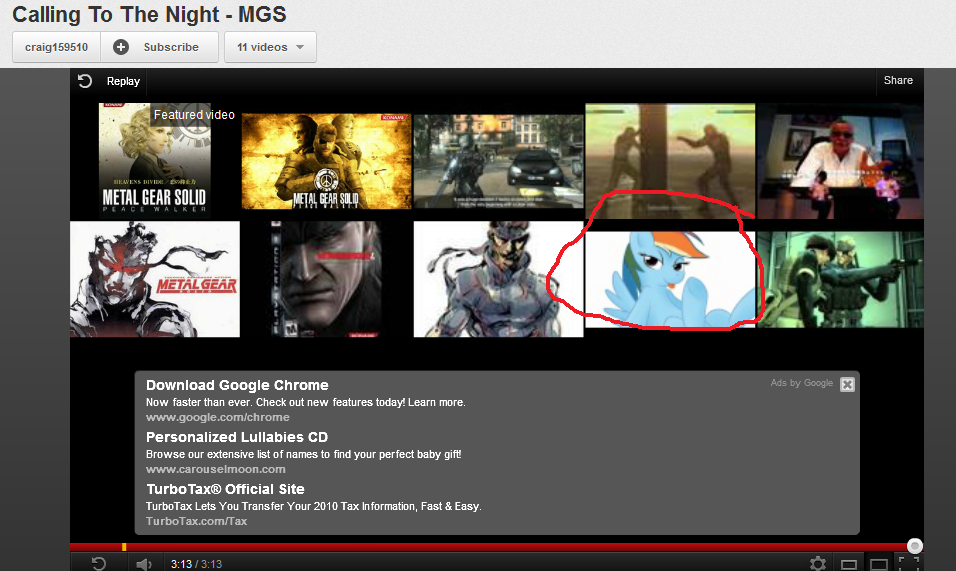Click the plus icon on the Subscribe button
Image resolution: width=956 pixels, height=571 pixels.
click(x=121, y=47)
